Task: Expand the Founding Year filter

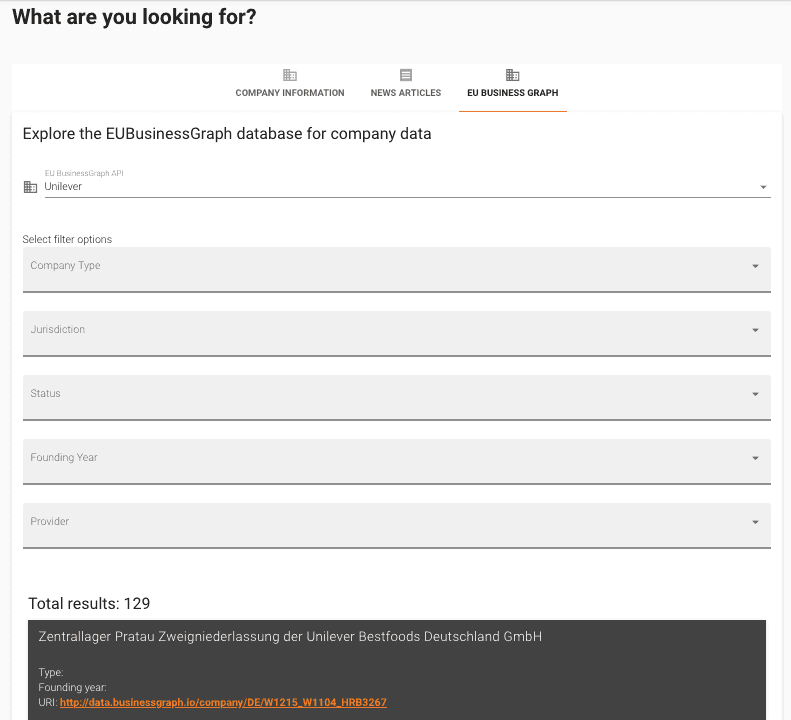Action: pos(397,461)
